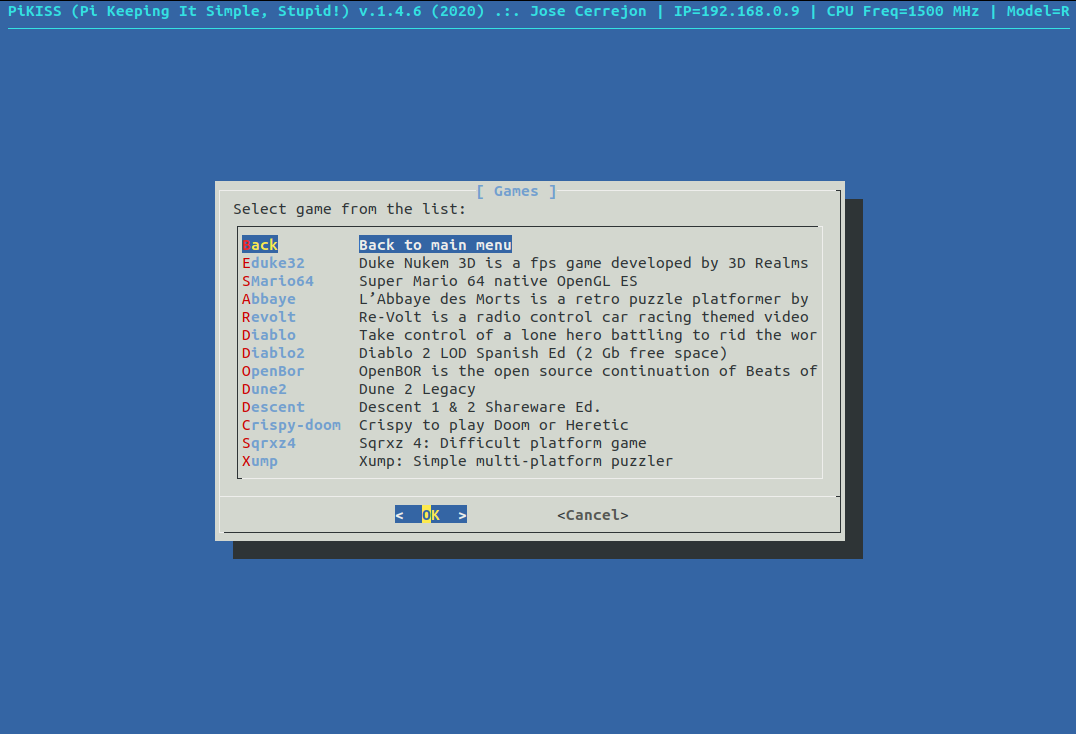
Task: Click 'Diablo 2 LOD Spanish Ed' description
Action: [543, 353]
